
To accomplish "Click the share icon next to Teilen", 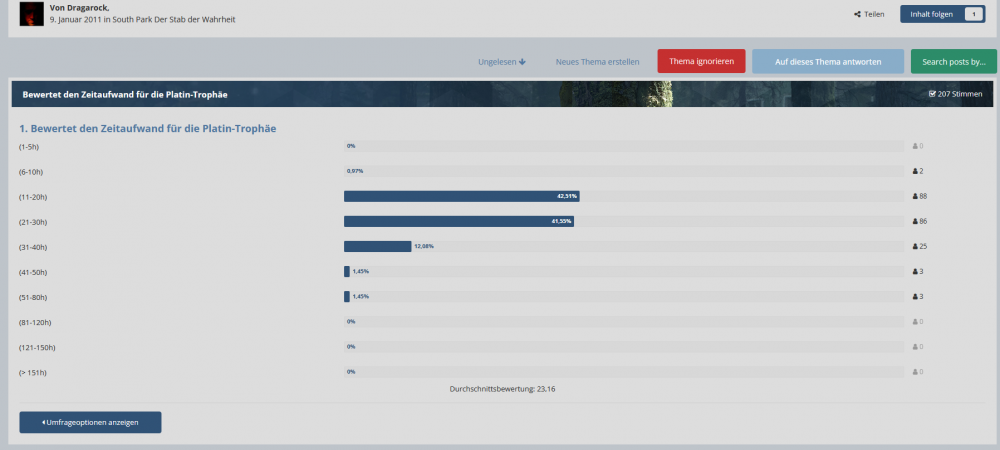I will pos(857,15).
